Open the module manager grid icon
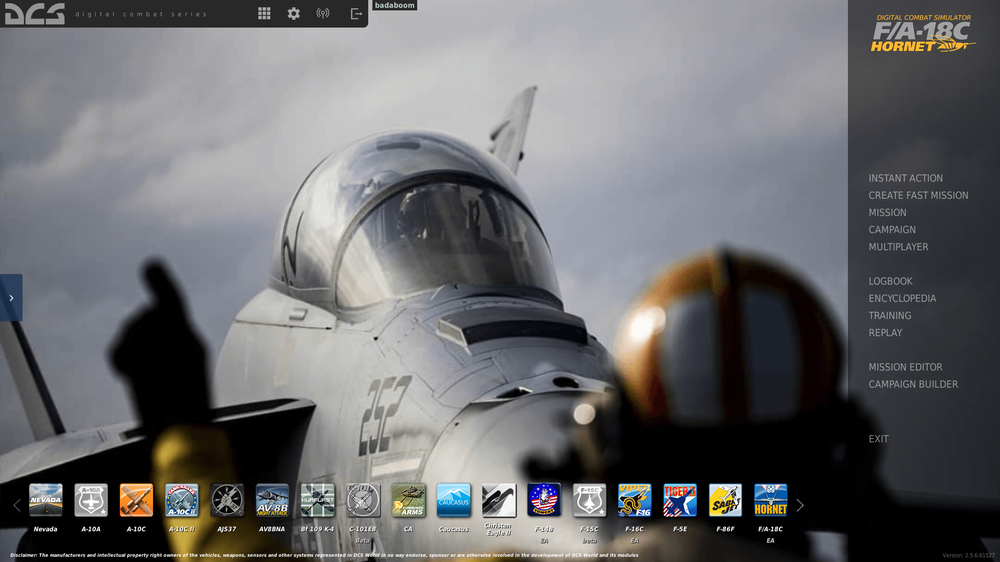Screen dimensions: 1000x562 tap(264, 14)
